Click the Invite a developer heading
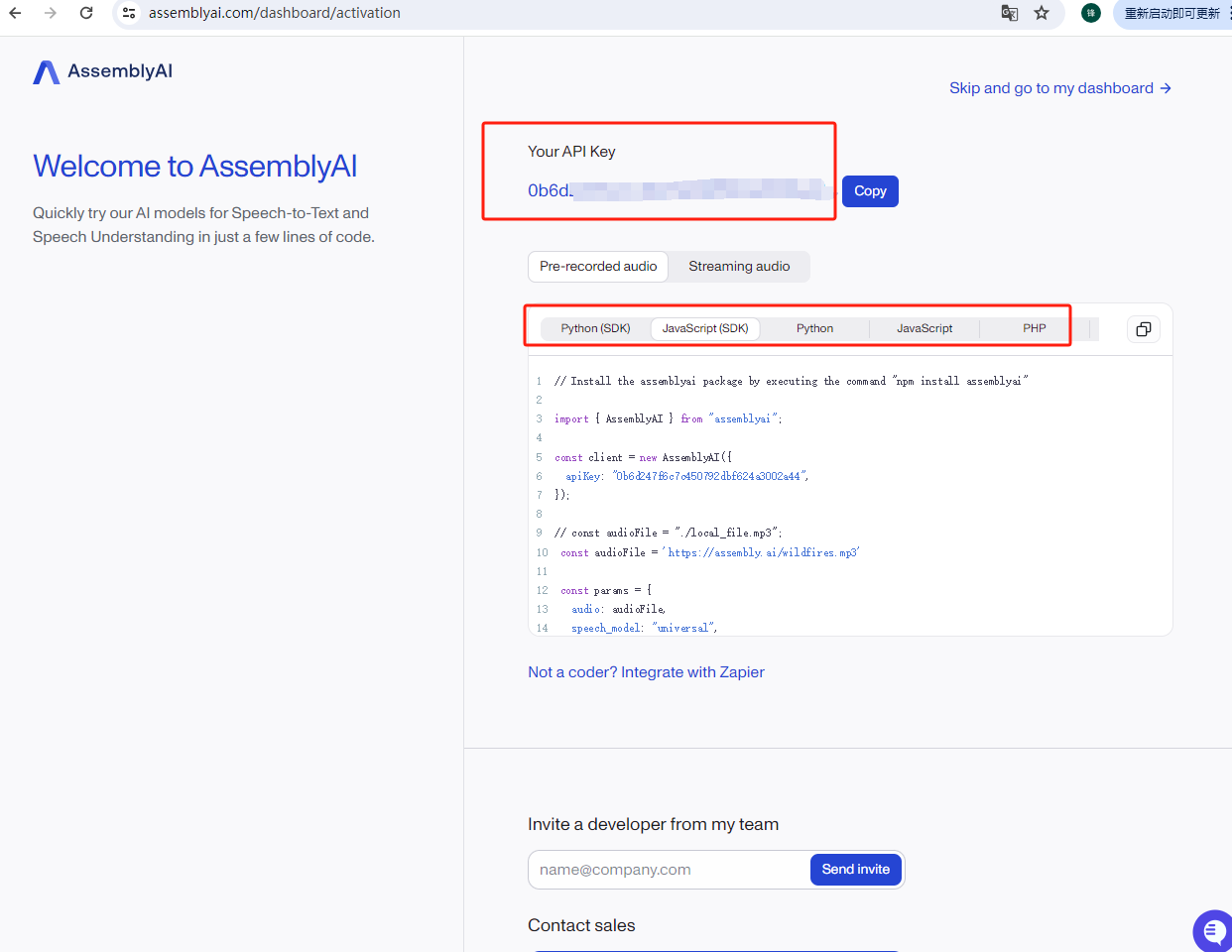 click(653, 825)
